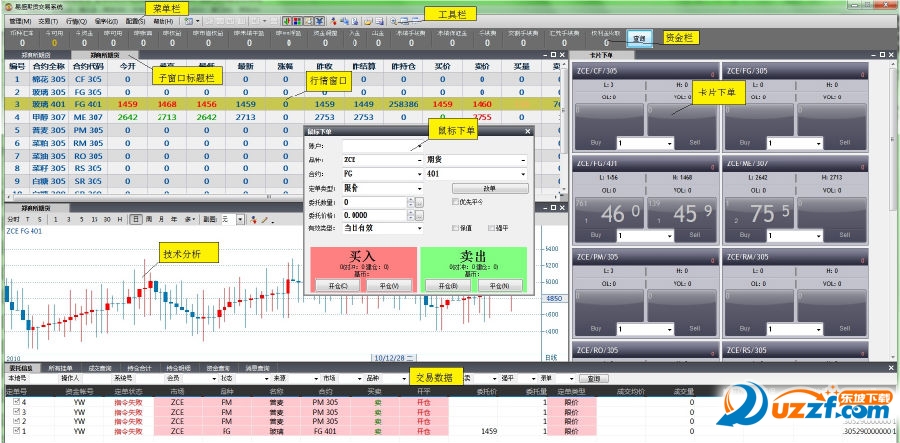Open quantity dropdown on ZCE/CF/305 card
The width and height of the screenshot is (900, 443).
[669, 142]
